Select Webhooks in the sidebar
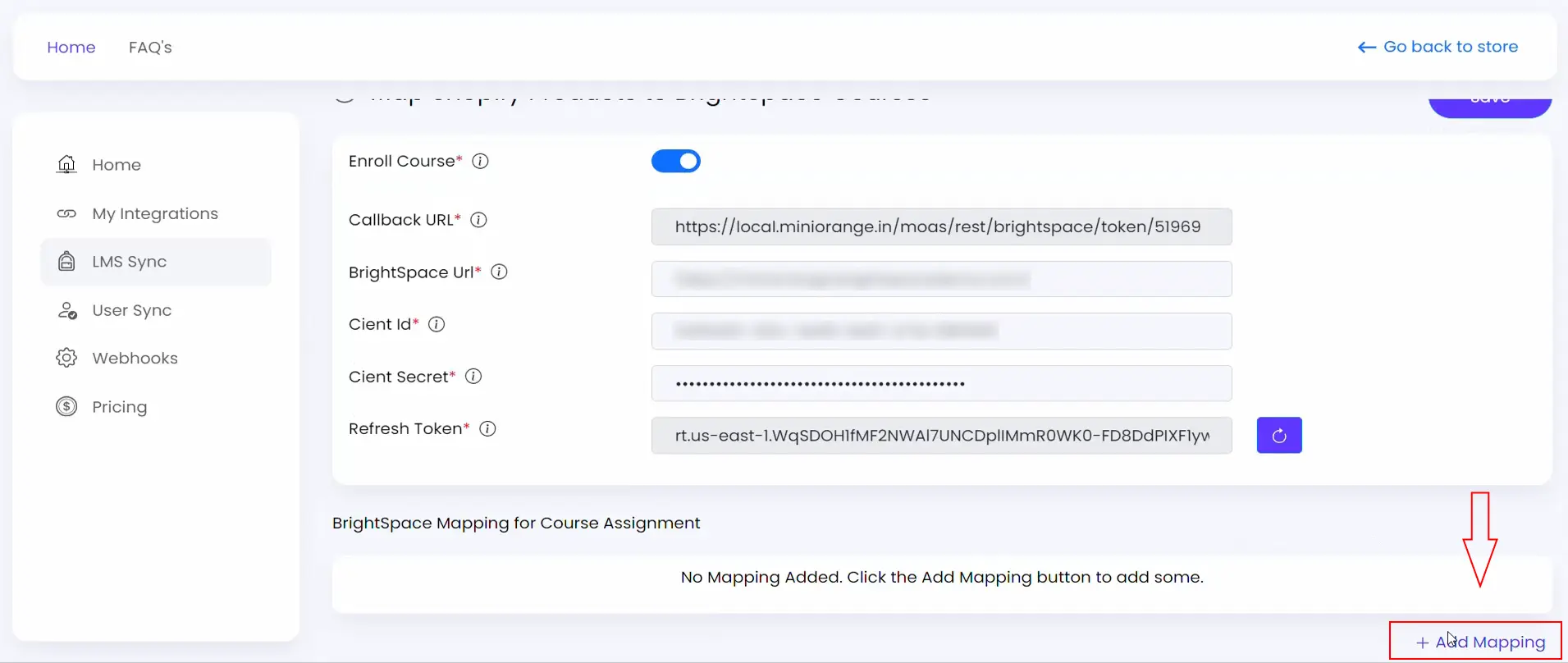The height and width of the screenshot is (663, 1568). (x=156, y=358)
